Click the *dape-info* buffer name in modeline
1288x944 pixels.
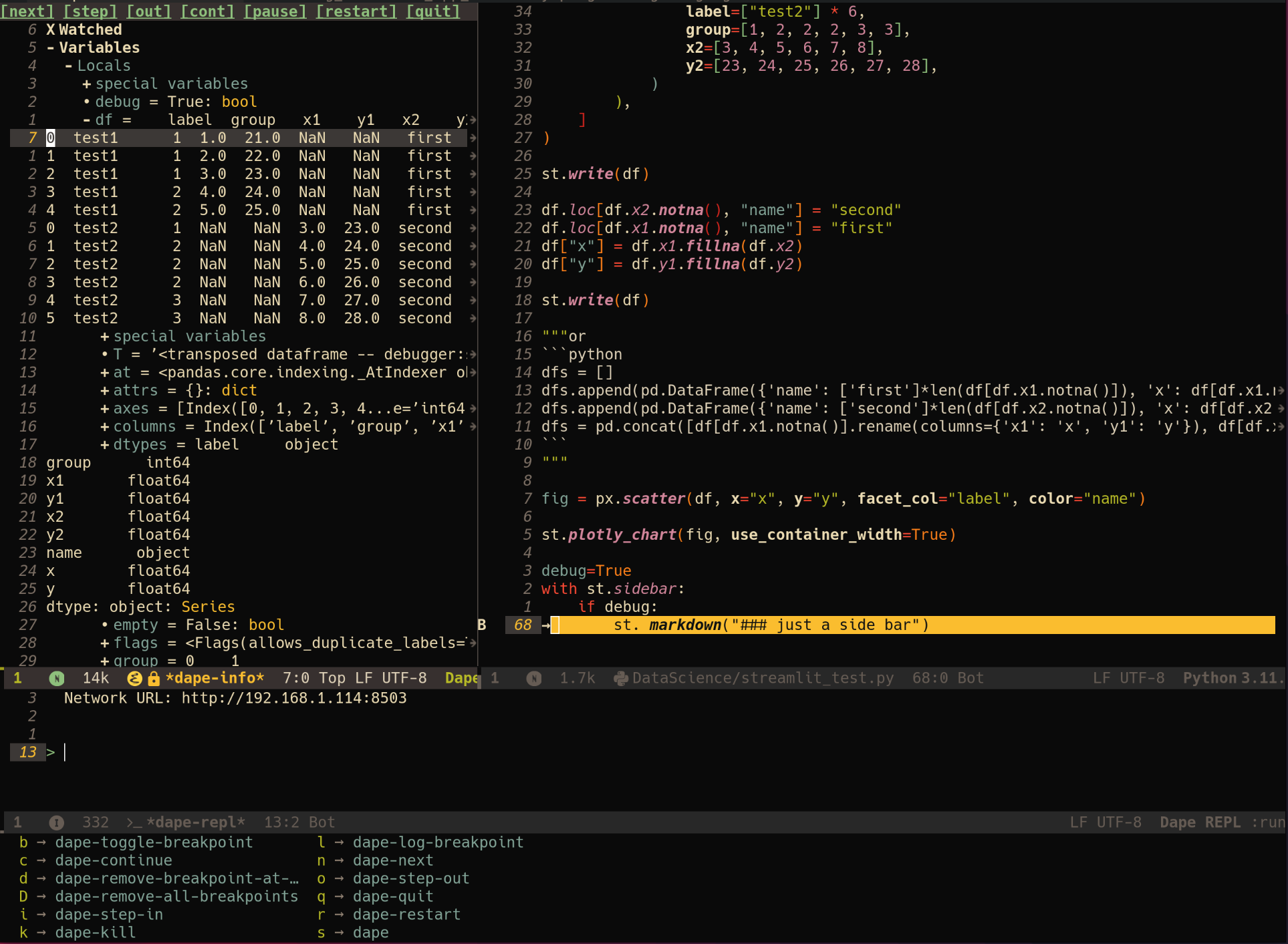[215, 678]
